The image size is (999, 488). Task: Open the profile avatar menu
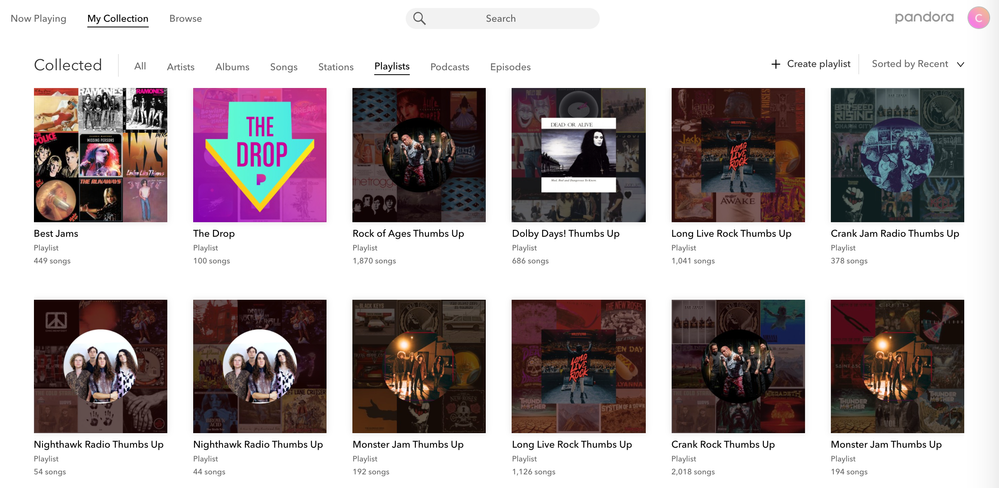tap(979, 18)
